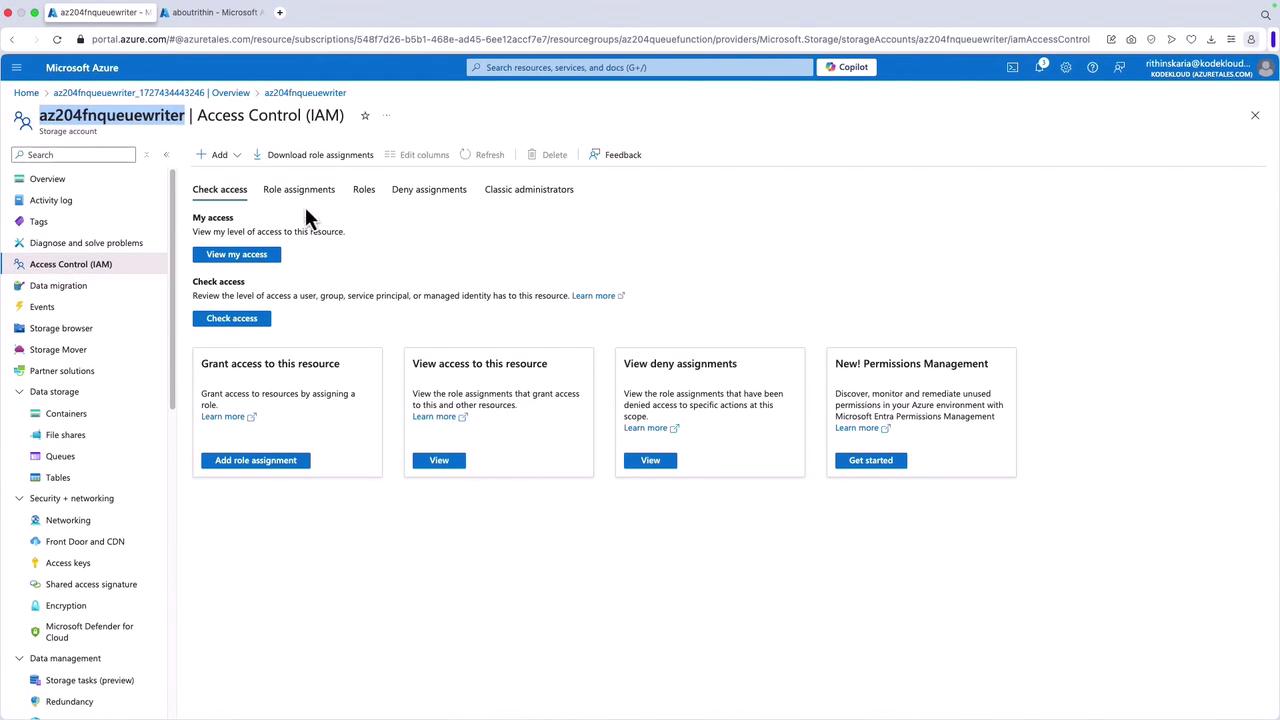
Task: Click the File shares icon
Action: pyautogui.click(x=35, y=435)
